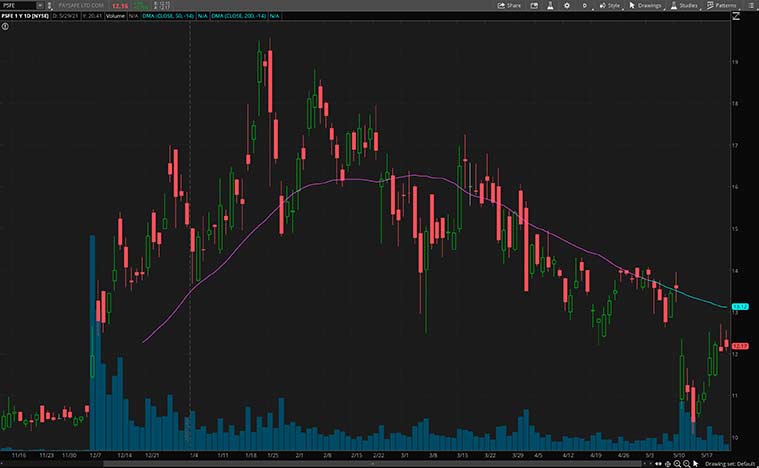Image resolution: width=759 pixels, height=468 pixels.
Task: Select the pointer cursor tool at bottom
Action: (696, 464)
